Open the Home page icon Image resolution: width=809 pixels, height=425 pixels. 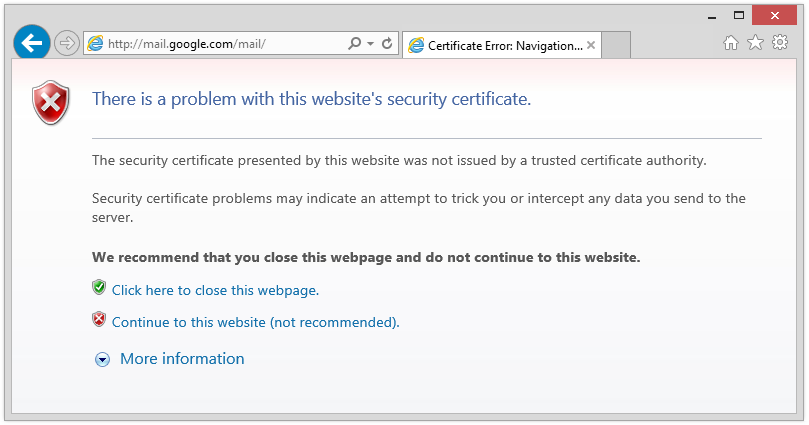click(731, 43)
